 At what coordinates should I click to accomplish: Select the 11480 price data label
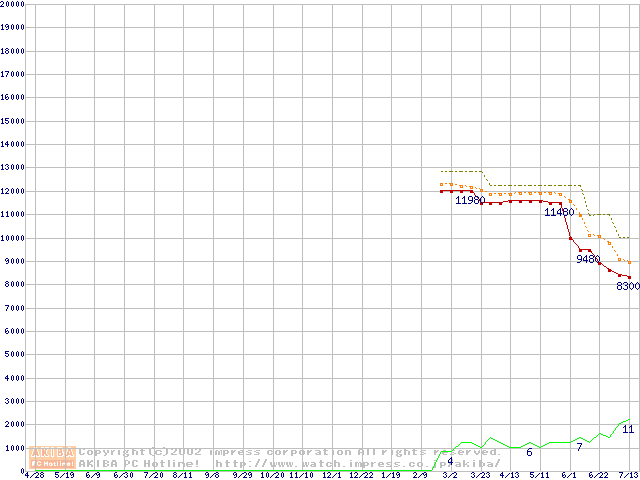(x=559, y=212)
